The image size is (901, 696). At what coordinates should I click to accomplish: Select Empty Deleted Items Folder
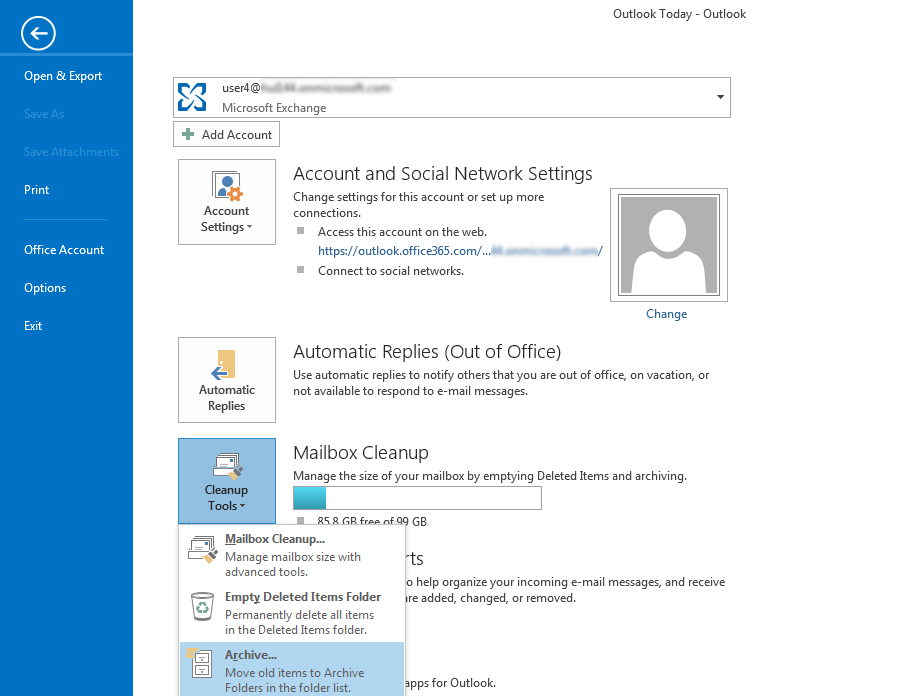[292, 613]
